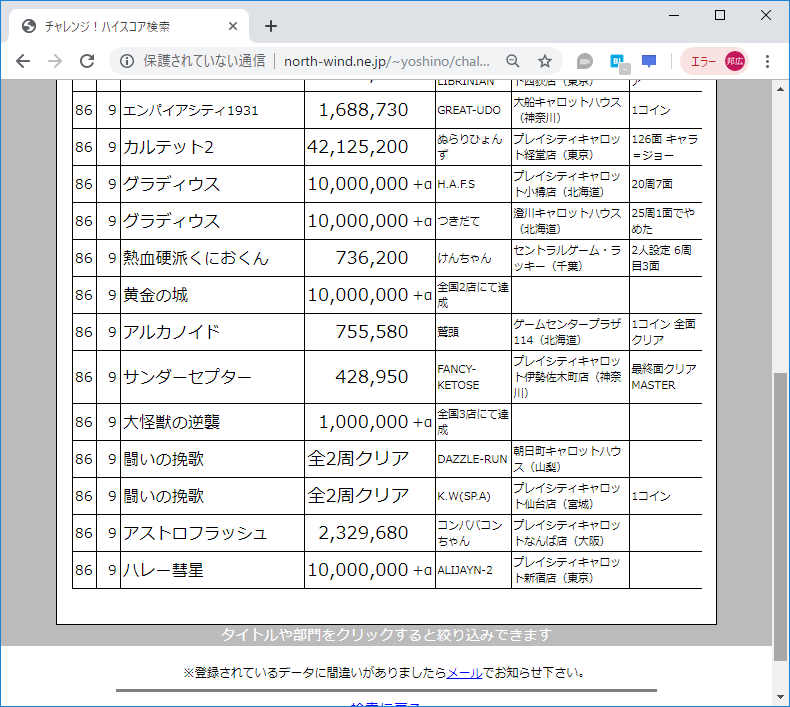The width and height of the screenshot is (790, 707).
Task: Click the address bar URL north-wind.ne.jp
Action: (386, 61)
